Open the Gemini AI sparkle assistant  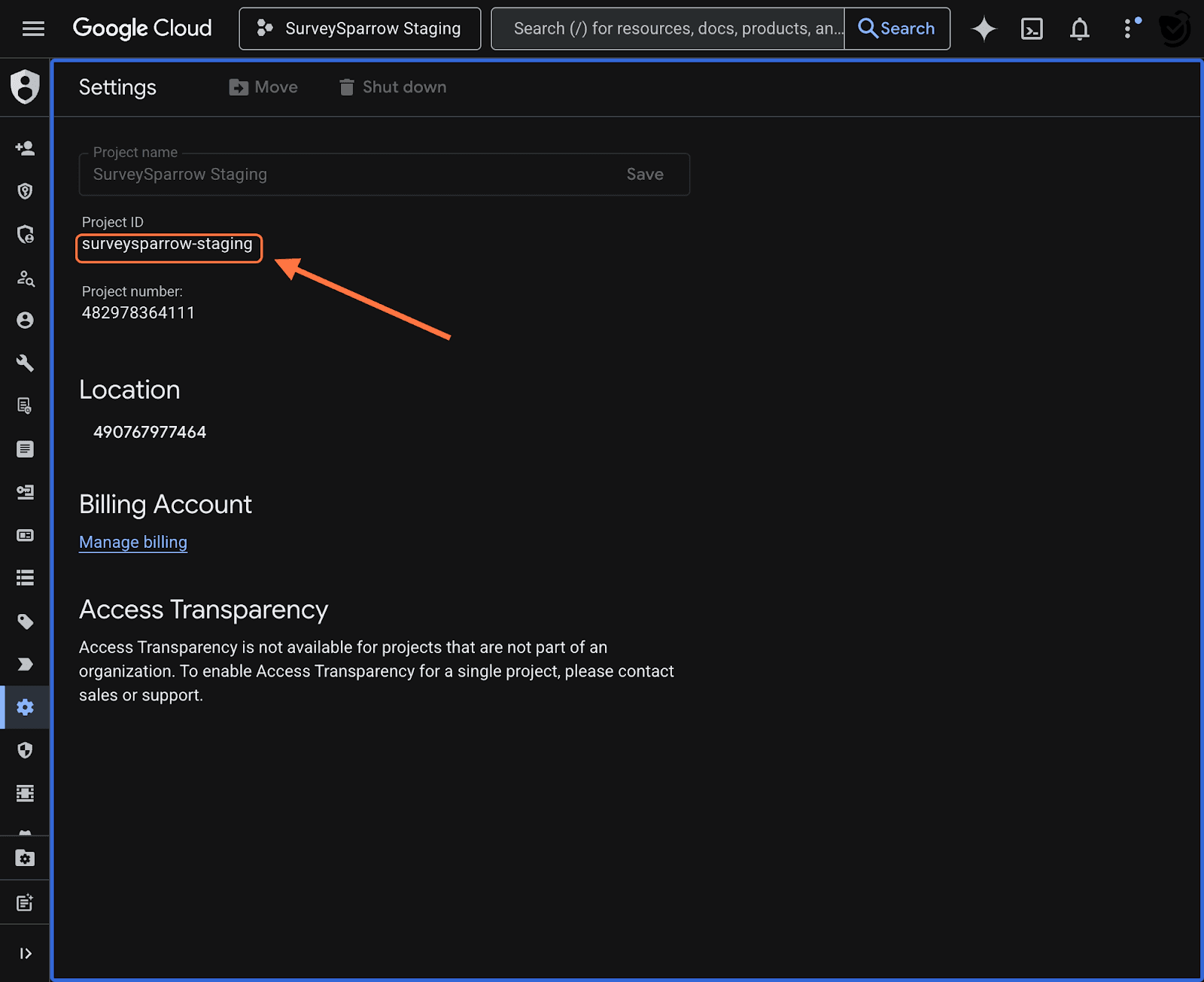984,29
